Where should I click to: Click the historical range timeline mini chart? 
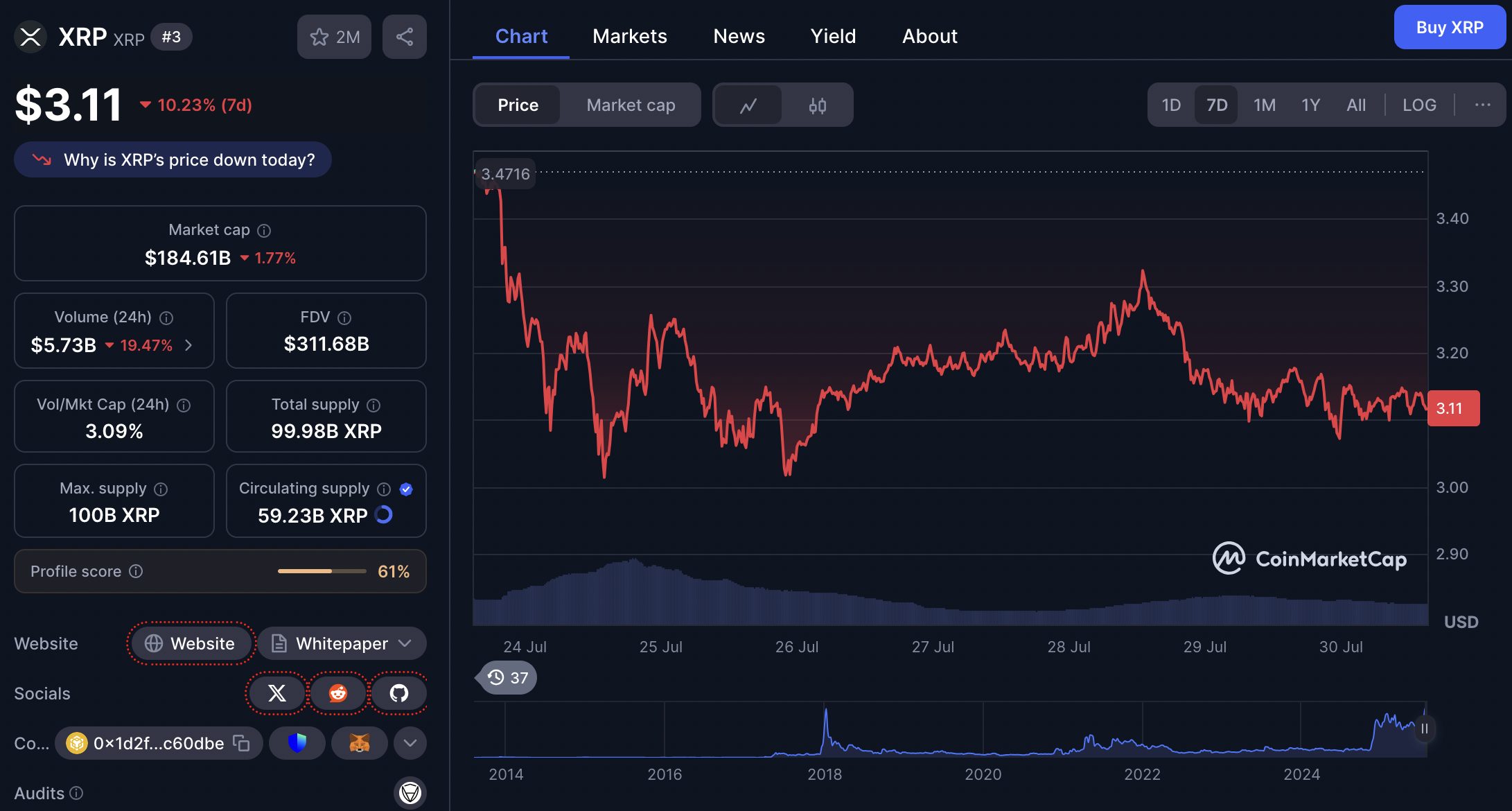[950, 729]
